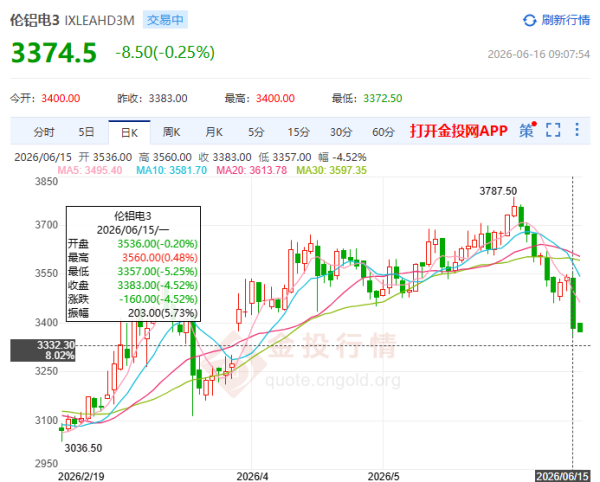The height and width of the screenshot is (482, 600).
Task: Click the 最高 value 3400.00
Action: [x=275, y=98]
